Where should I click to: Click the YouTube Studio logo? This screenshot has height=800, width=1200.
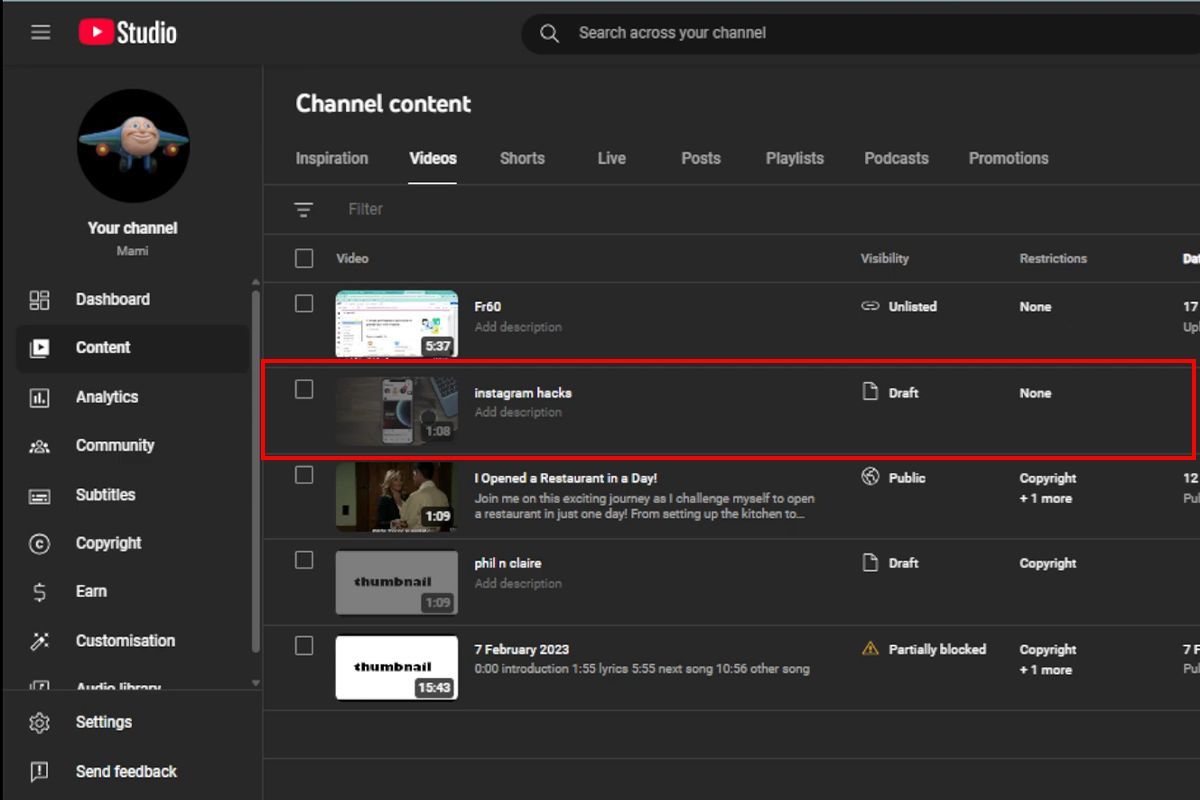(128, 32)
